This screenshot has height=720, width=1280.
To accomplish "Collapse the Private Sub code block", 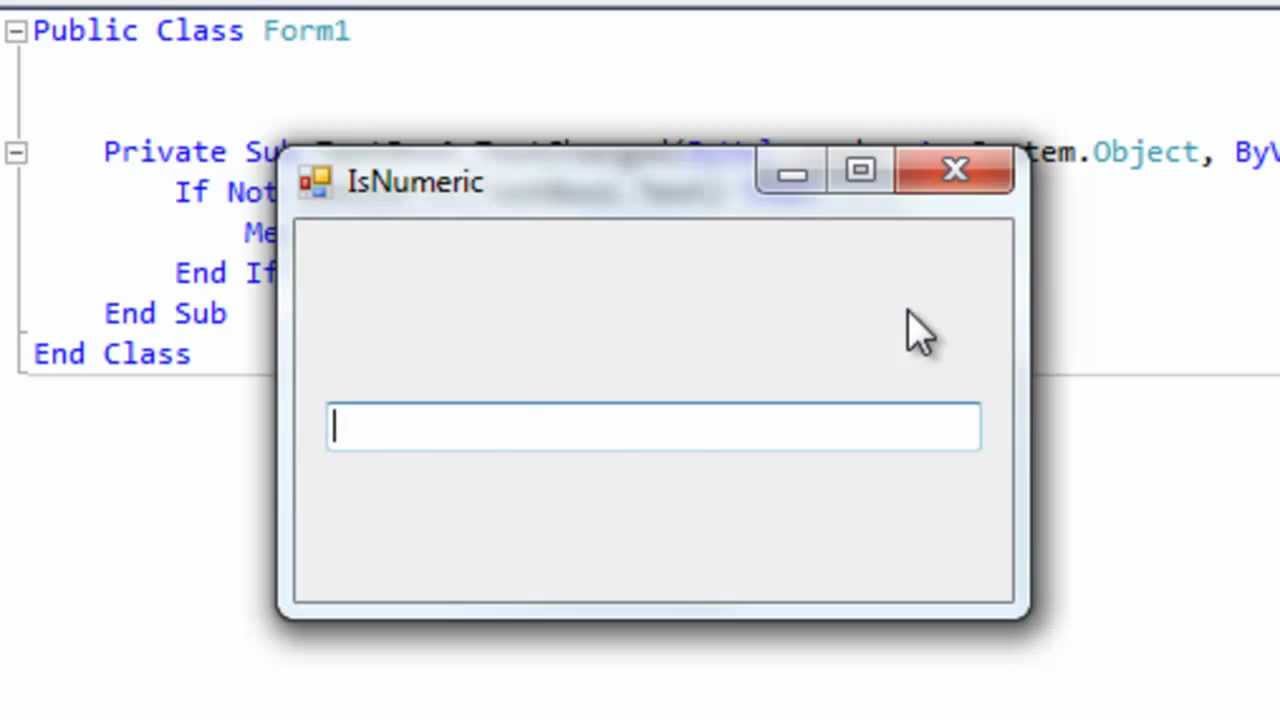I will pyautogui.click(x=15, y=153).
